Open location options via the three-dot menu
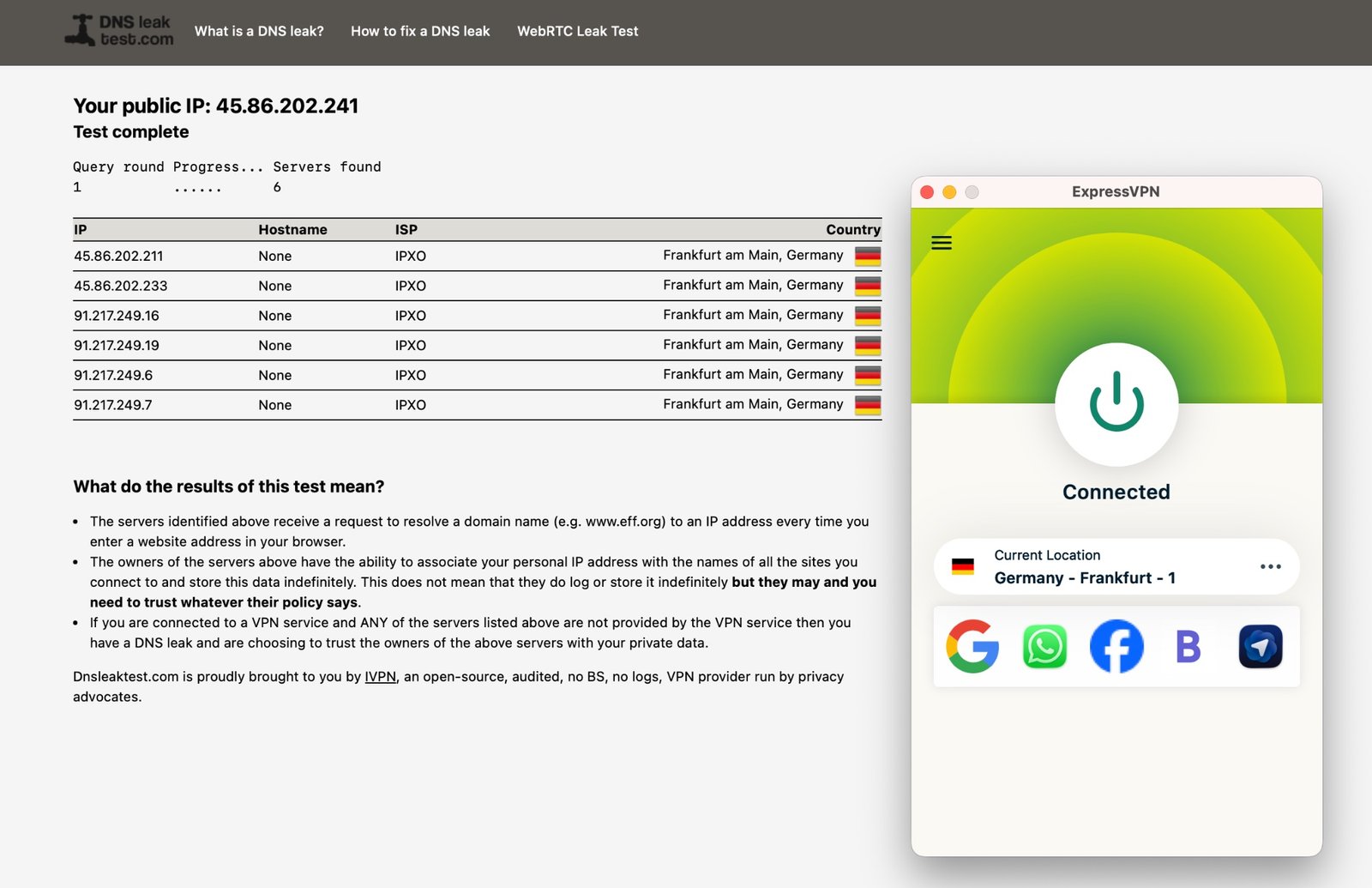The height and width of the screenshot is (888, 1372). 1270,566
